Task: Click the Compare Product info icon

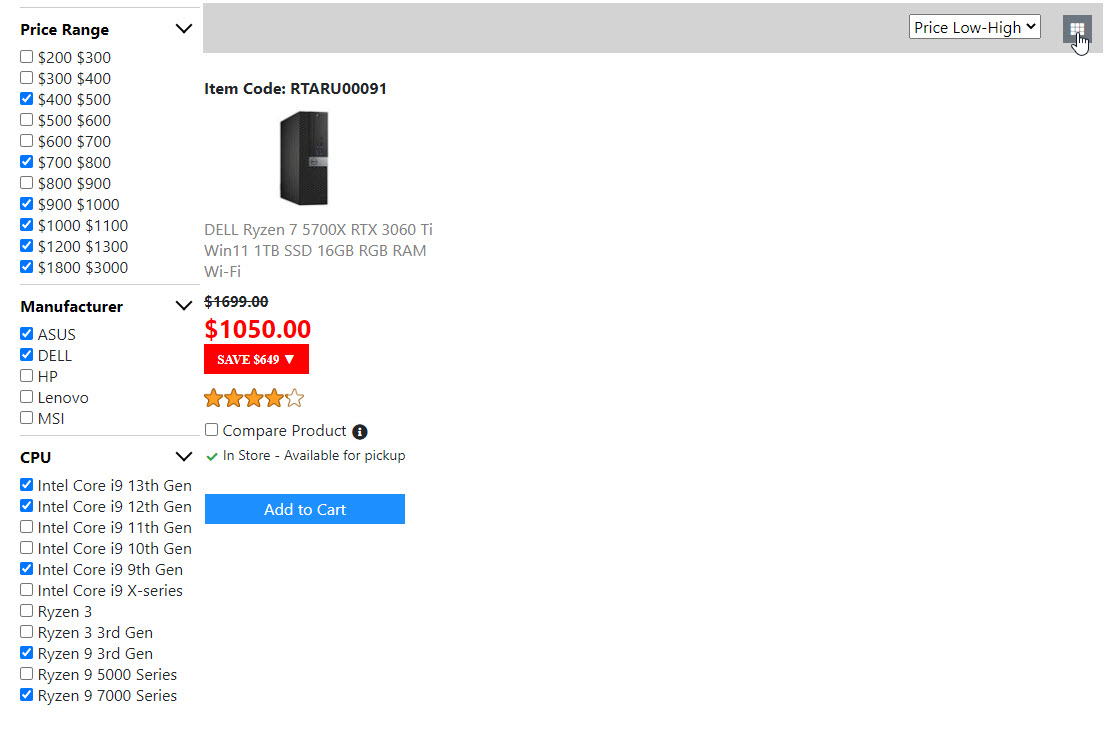Action: [360, 432]
